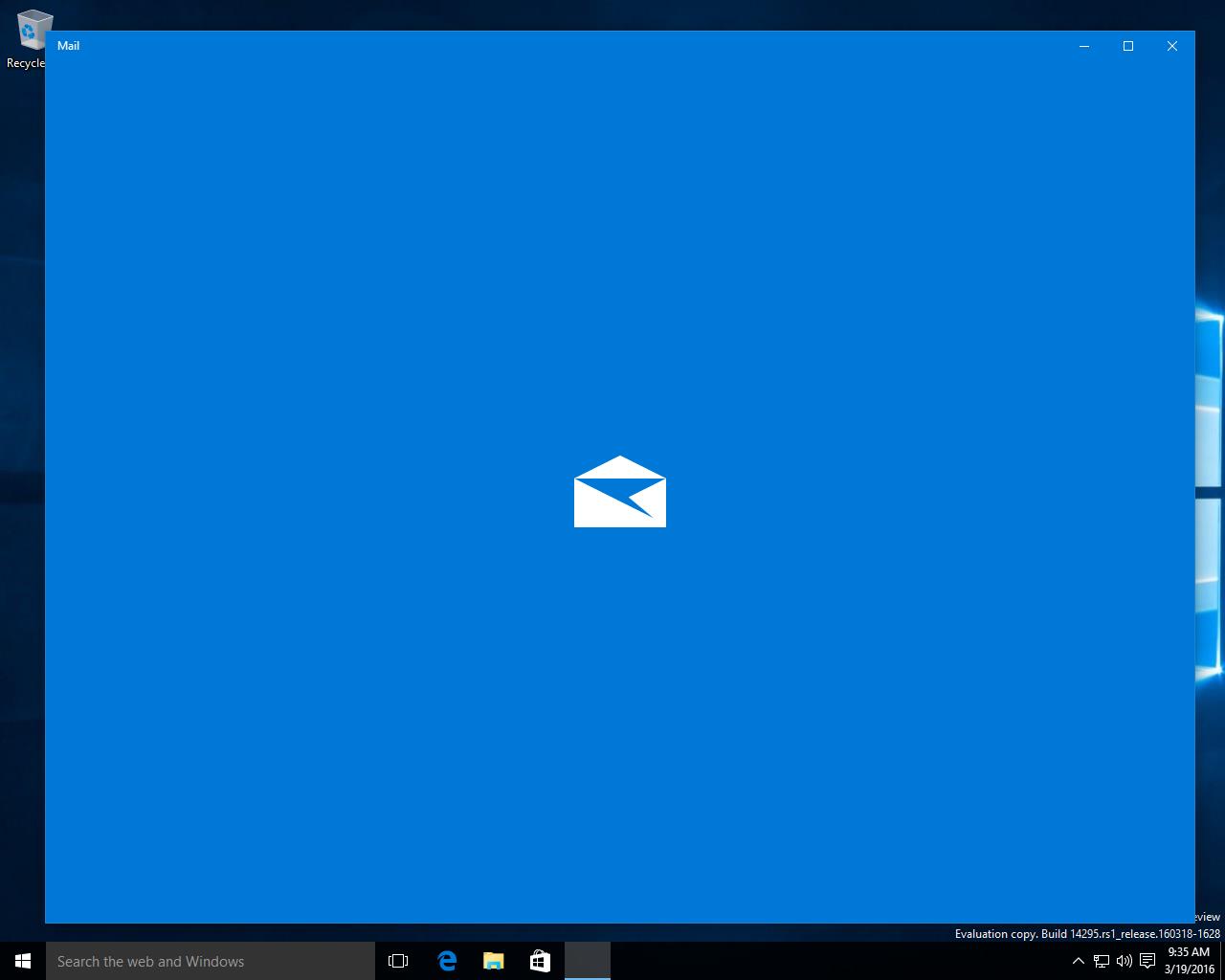Select the active Mail taskbar button
The width and height of the screenshot is (1225, 980).
pos(587,961)
